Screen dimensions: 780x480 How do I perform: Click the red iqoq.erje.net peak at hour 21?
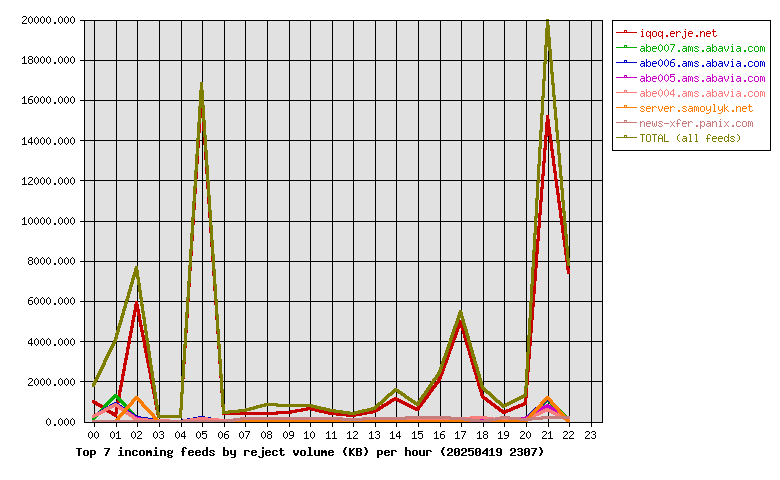547,119
